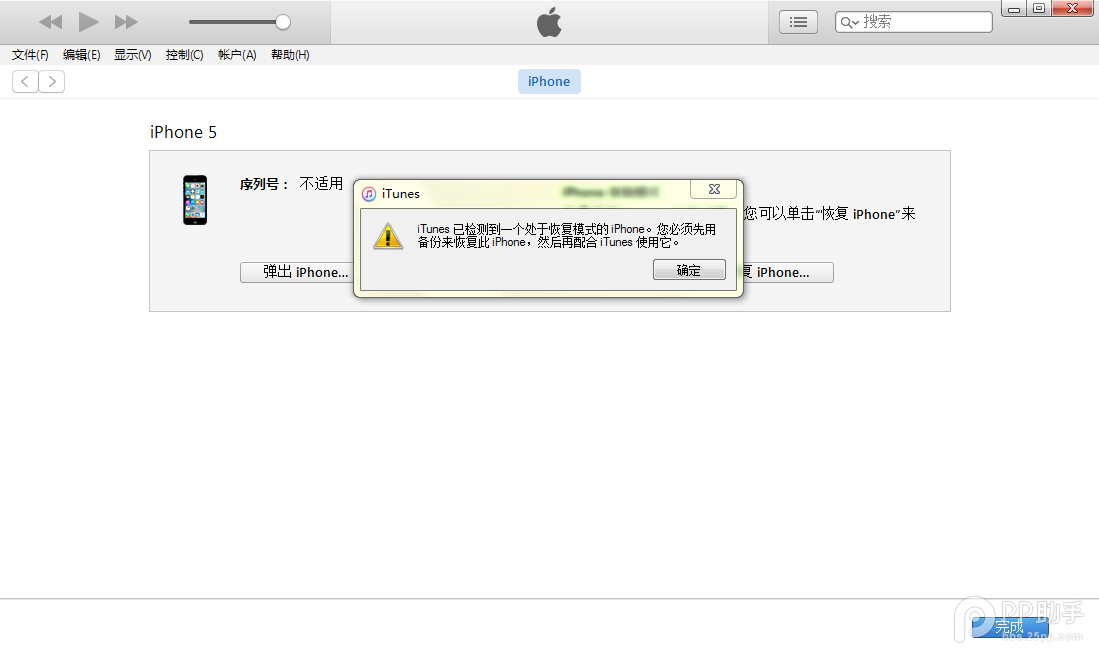The width and height of the screenshot is (1099, 655).
Task: Close the iTunes main window
Action: (1072, 8)
